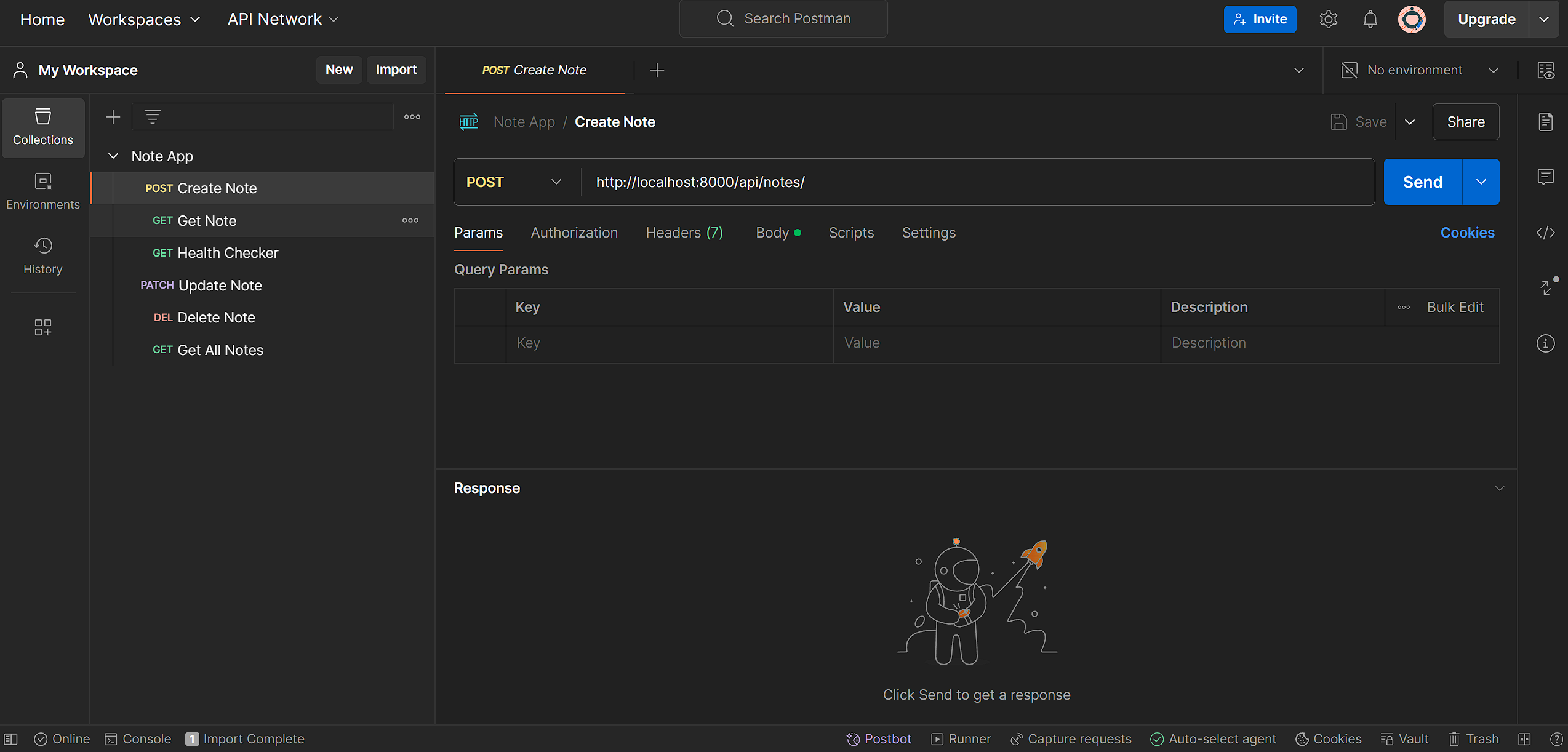The height and width of the screenshot is (752, 1568).
Task: Switch to the Params tab
Action: pyautogui.click(x=478, y=233)
